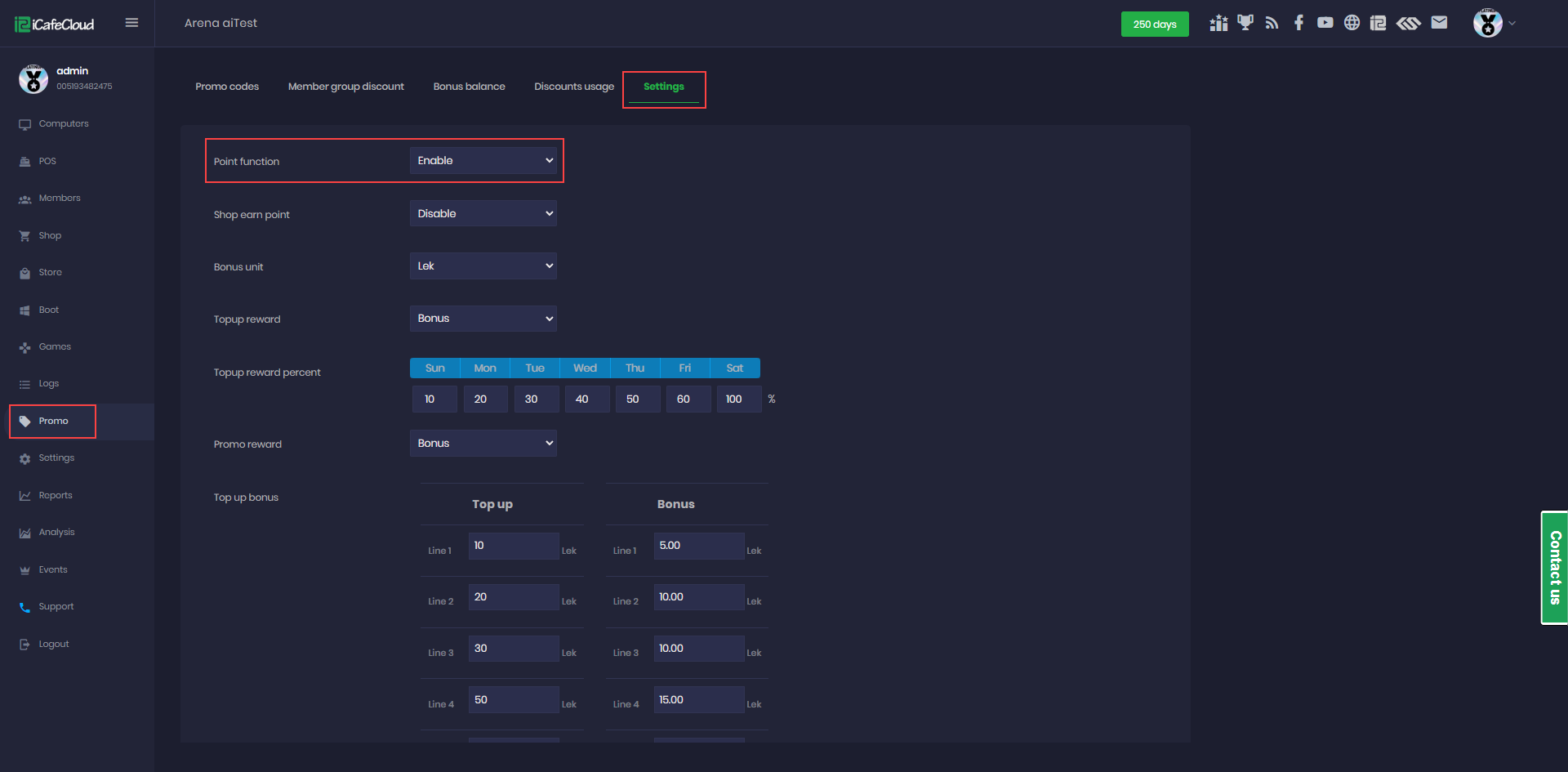
Task: Click the Sunday reward percent field
Action: (x=434, y=399)
